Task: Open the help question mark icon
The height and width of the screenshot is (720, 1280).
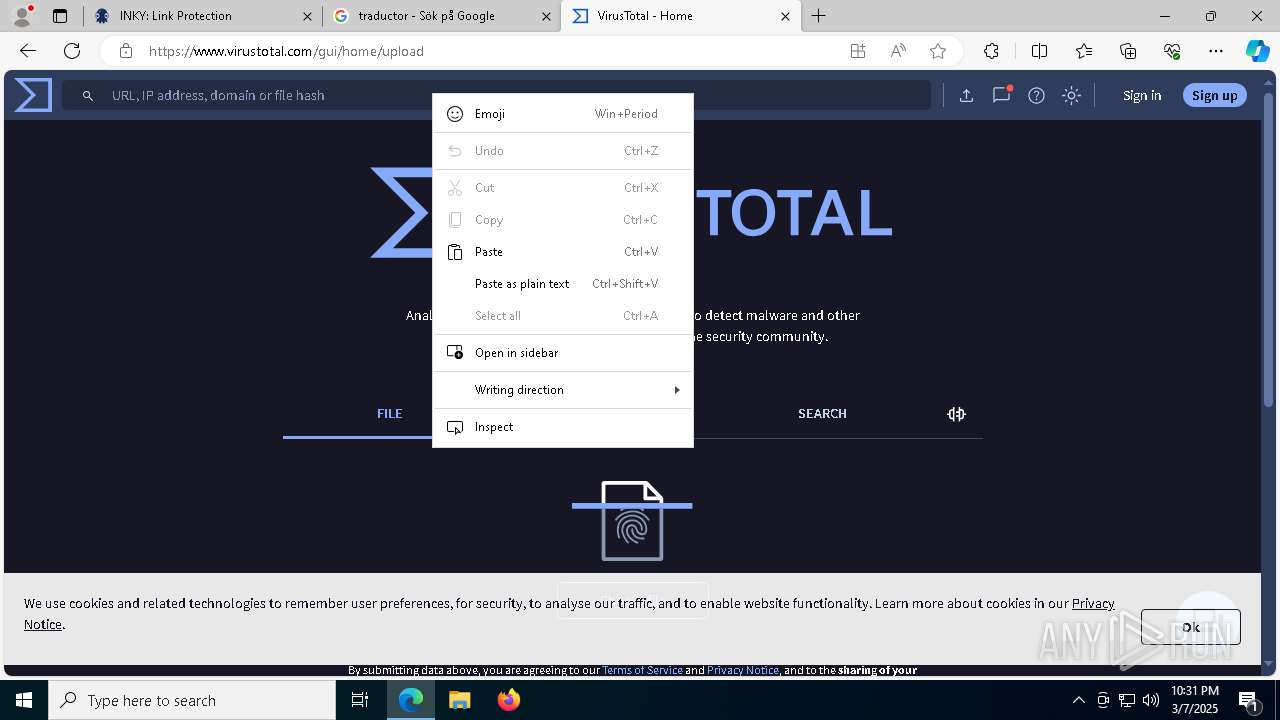Action: [x=1036, y=95]
